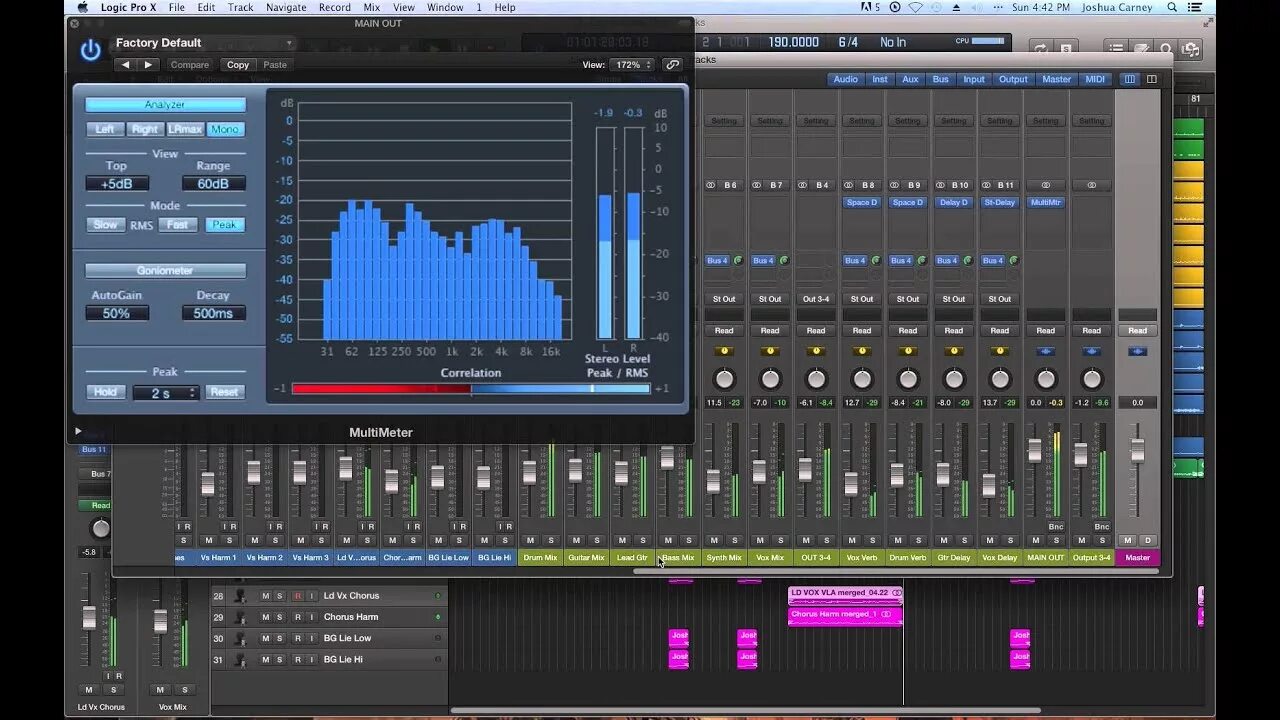Click the blue waveform icon on Master strip

[1138, 351]
